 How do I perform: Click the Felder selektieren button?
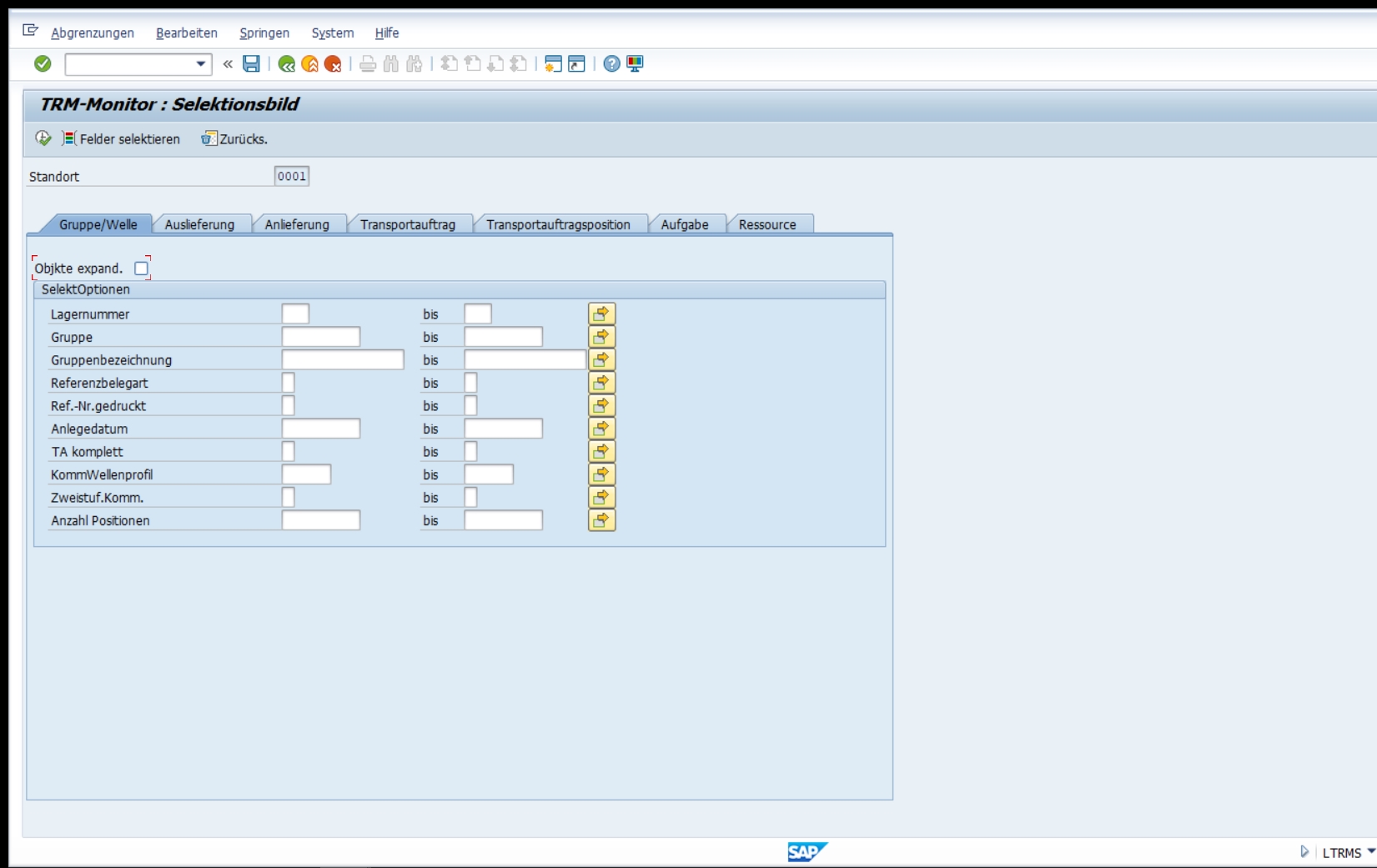(x=122, y=139)
